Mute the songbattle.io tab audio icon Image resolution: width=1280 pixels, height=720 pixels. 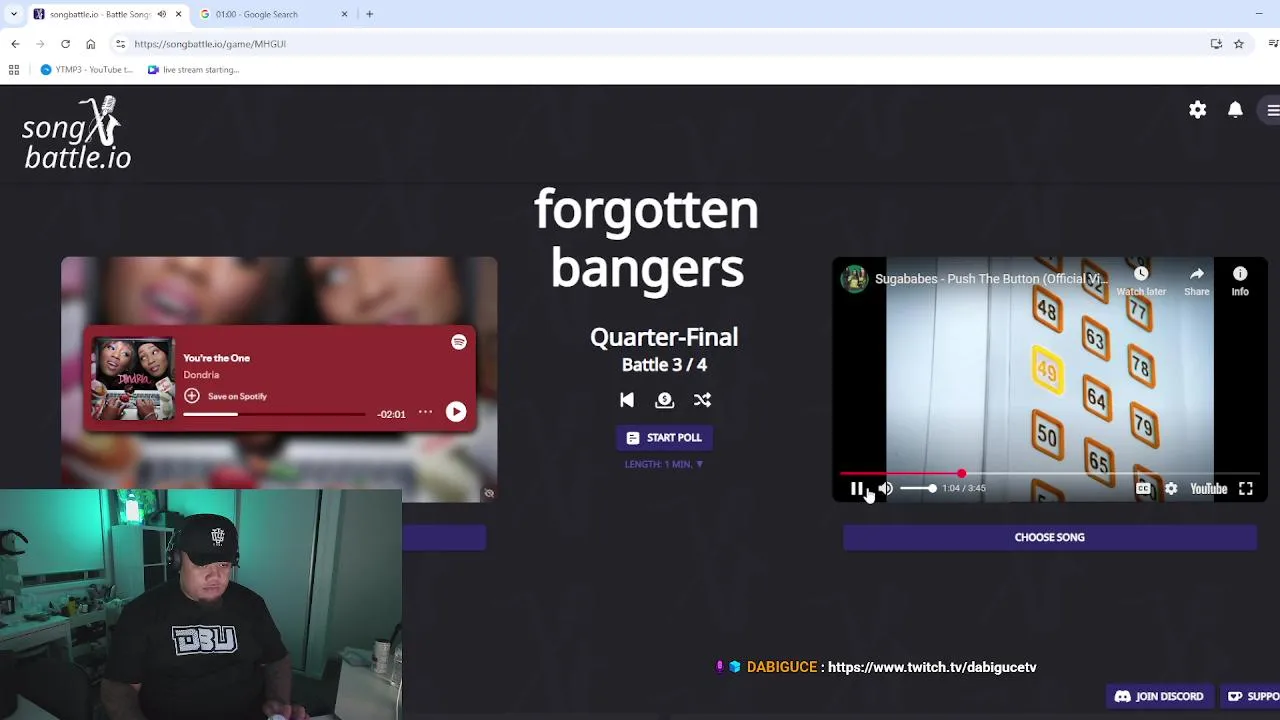point(161,14)
